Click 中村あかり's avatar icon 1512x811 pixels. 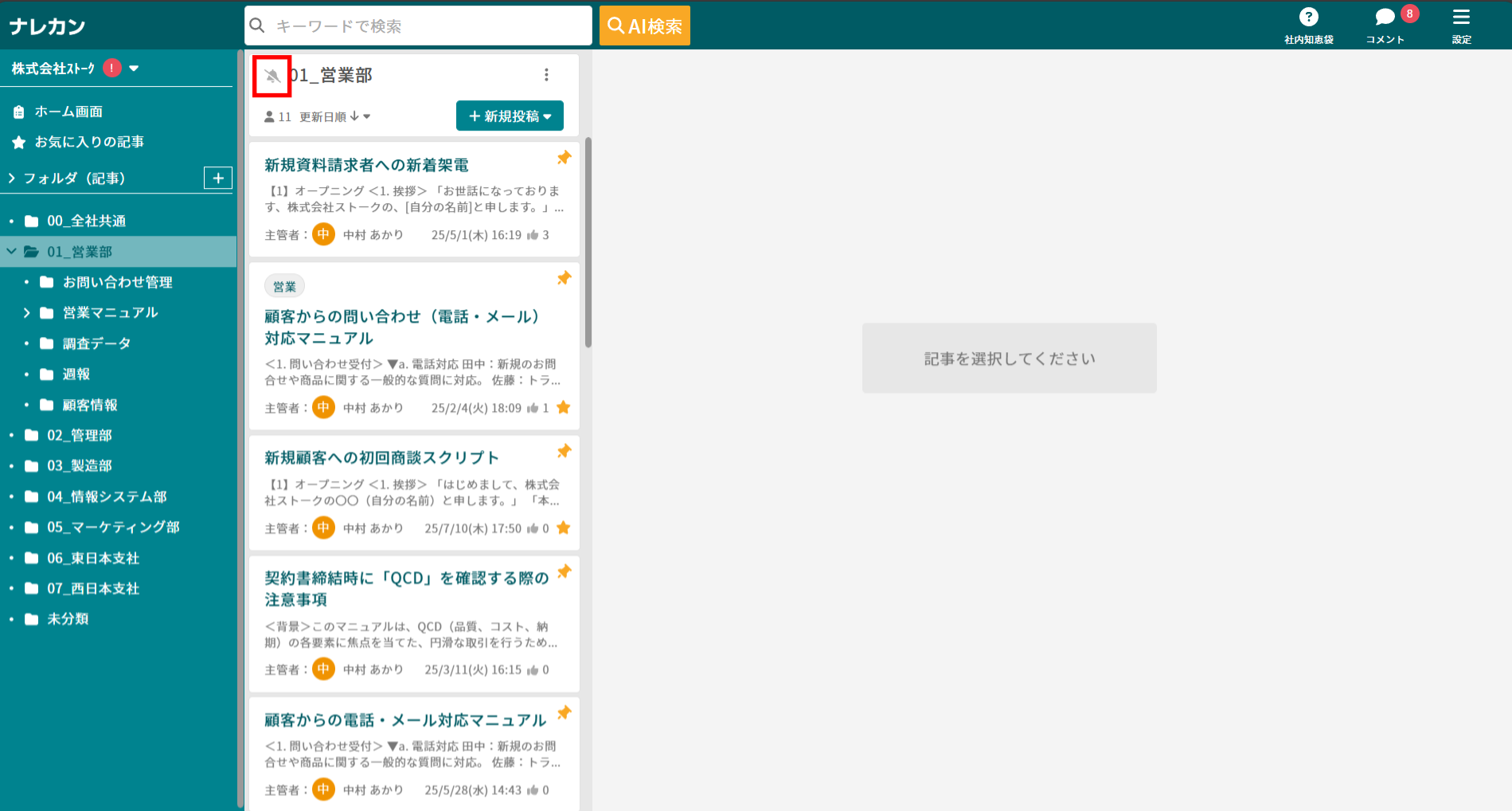[x=323, y=233]
